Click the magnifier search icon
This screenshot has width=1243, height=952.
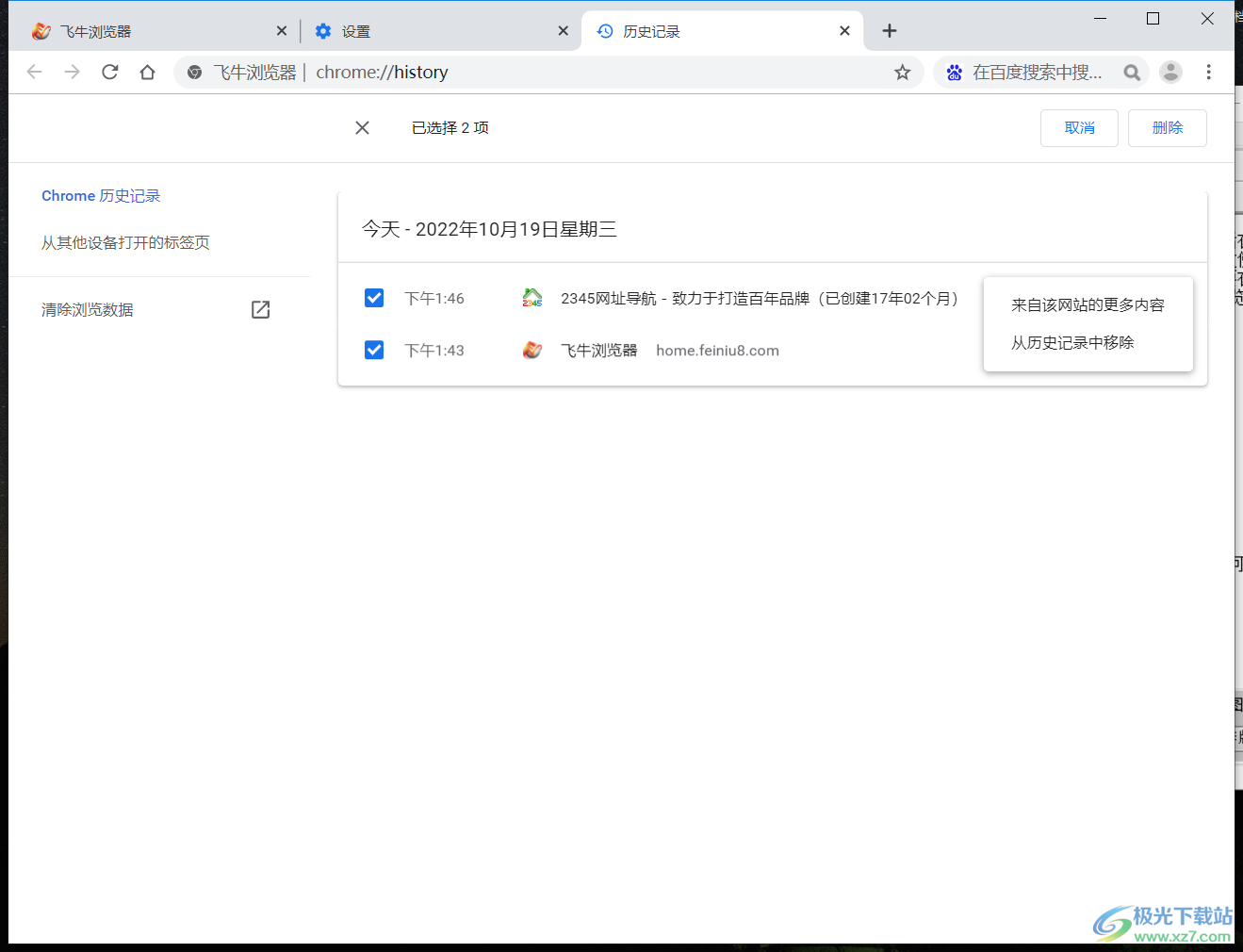[1132, 73]
